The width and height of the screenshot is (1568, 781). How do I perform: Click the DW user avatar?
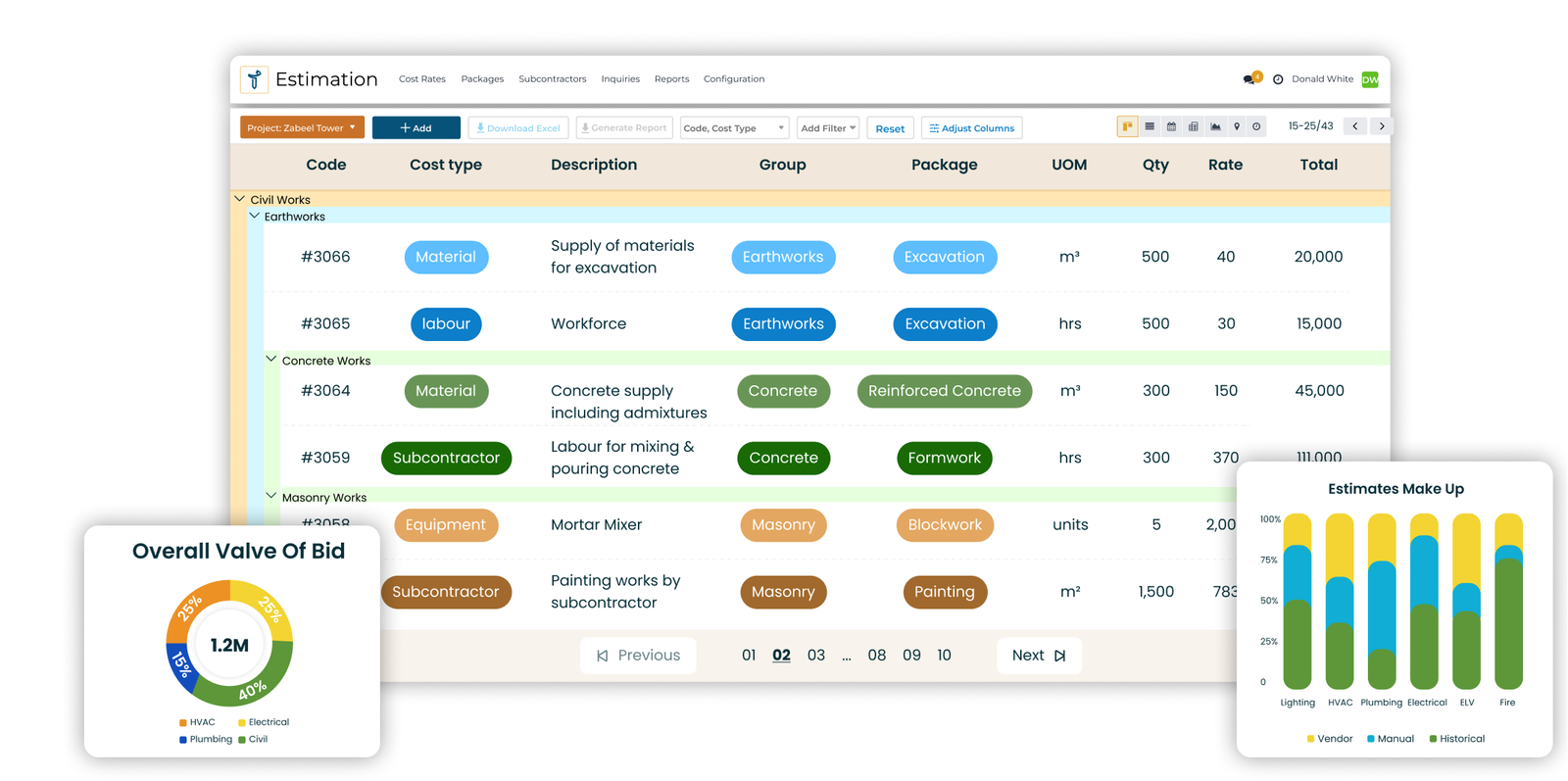click(x=1370, y=79)
